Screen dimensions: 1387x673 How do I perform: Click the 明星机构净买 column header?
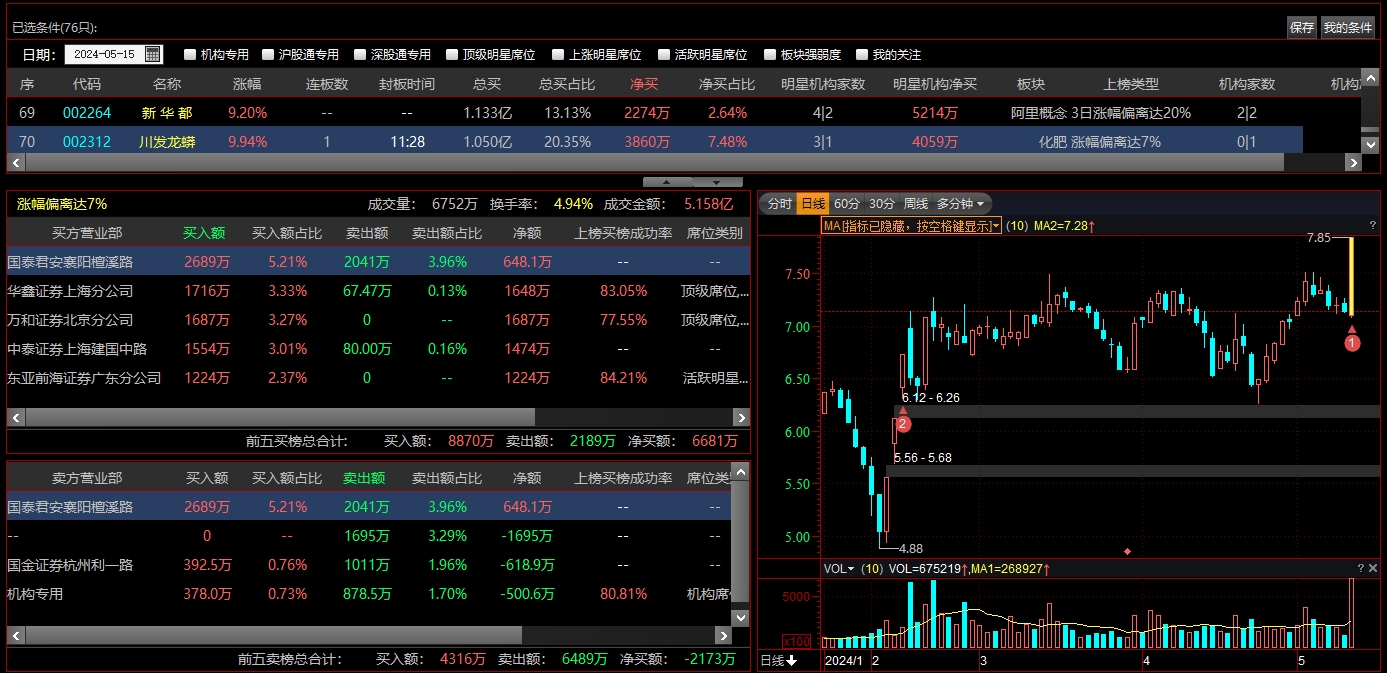point(934,84)
